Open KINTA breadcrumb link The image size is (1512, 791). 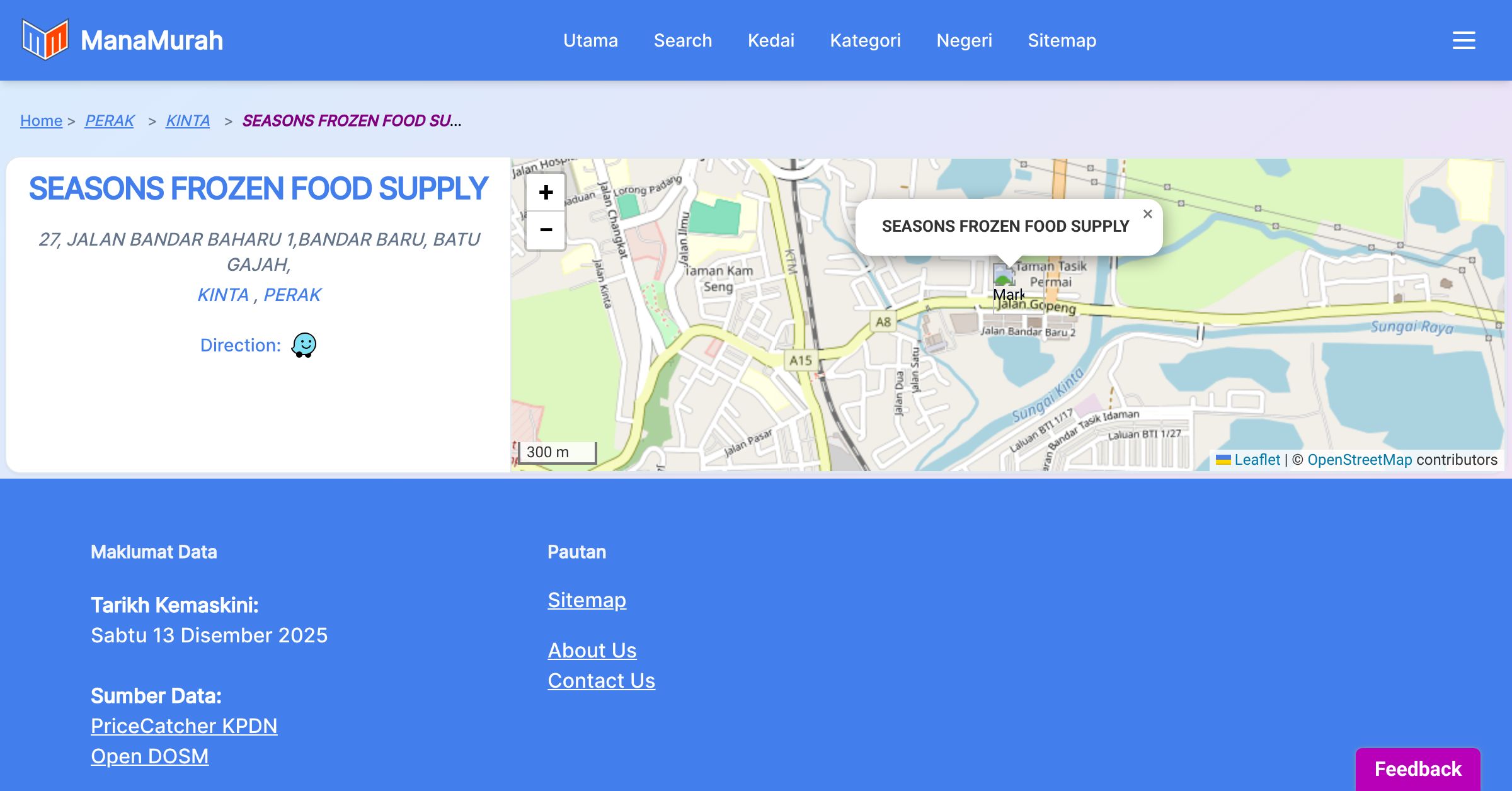pyautogui.click(x=188, y=120)
